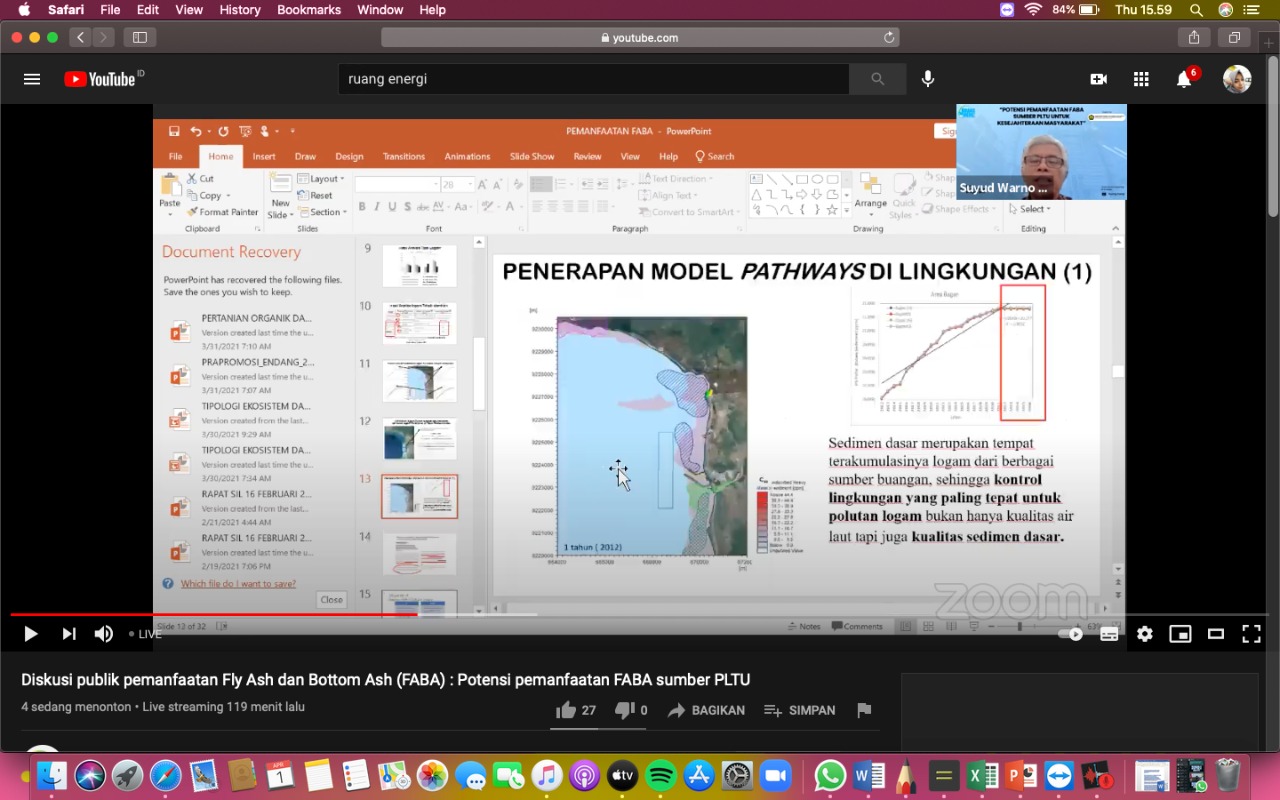Open Spotlight search in menu bar
Viewport: 1280px width, 800px height.
[1197, 10]
